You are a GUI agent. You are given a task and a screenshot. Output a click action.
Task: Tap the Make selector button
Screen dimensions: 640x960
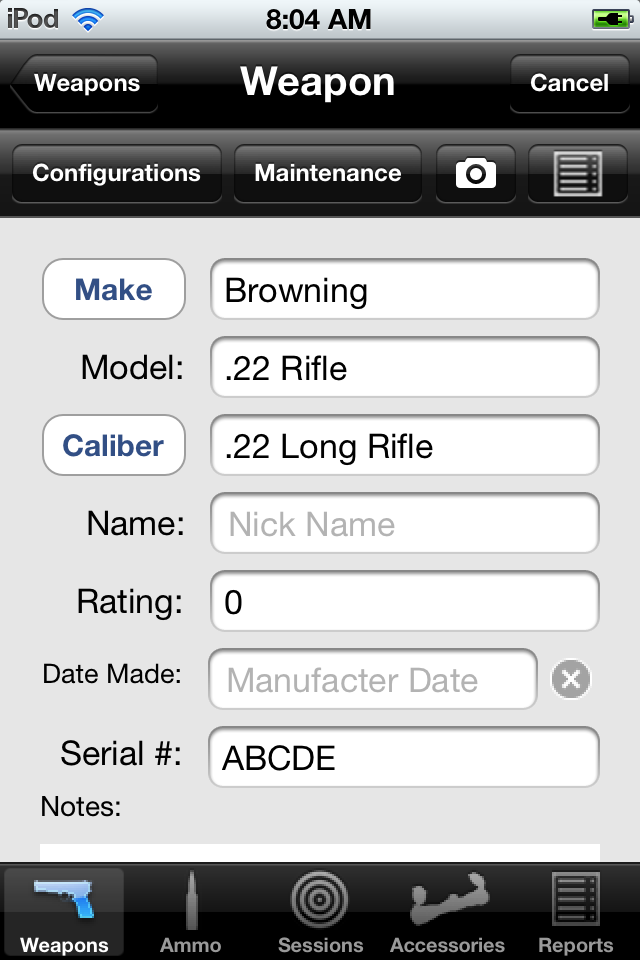tap(113, 289)
